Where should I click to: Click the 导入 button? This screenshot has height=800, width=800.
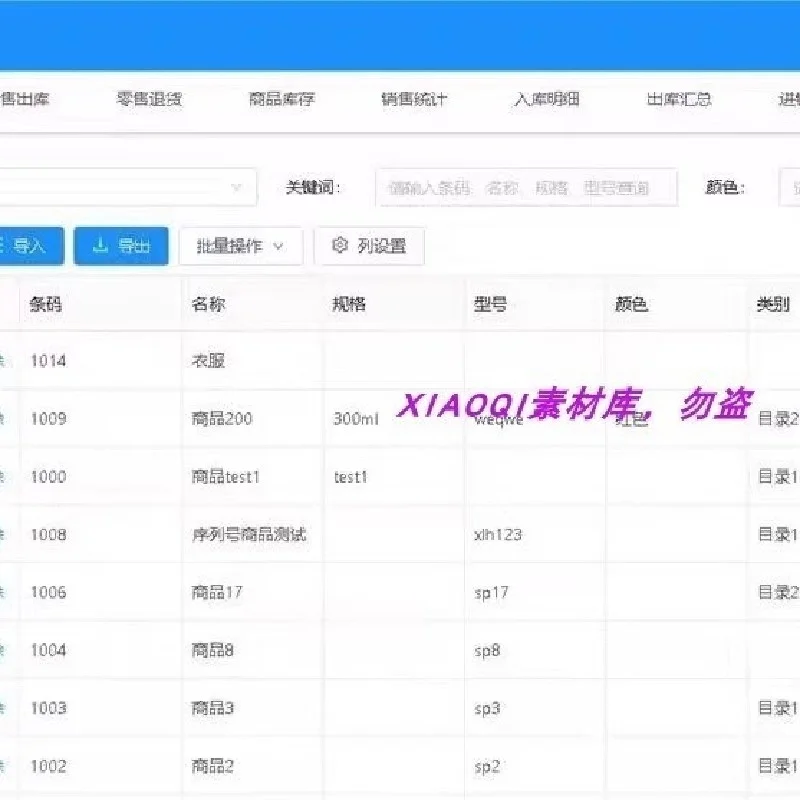pos(30,246)
